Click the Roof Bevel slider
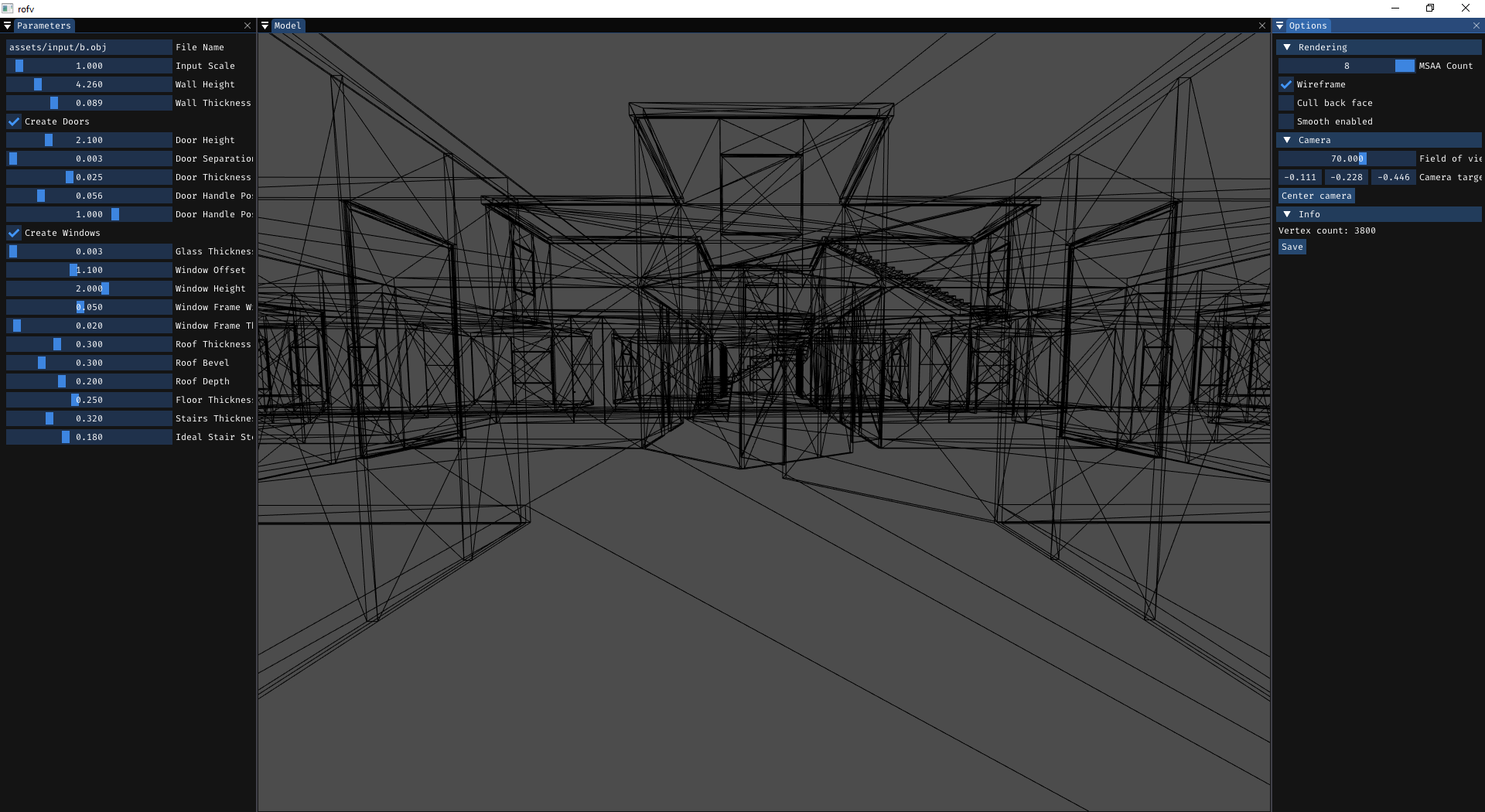Viewport: 1485px width, 812px height. tap(89, 363)
